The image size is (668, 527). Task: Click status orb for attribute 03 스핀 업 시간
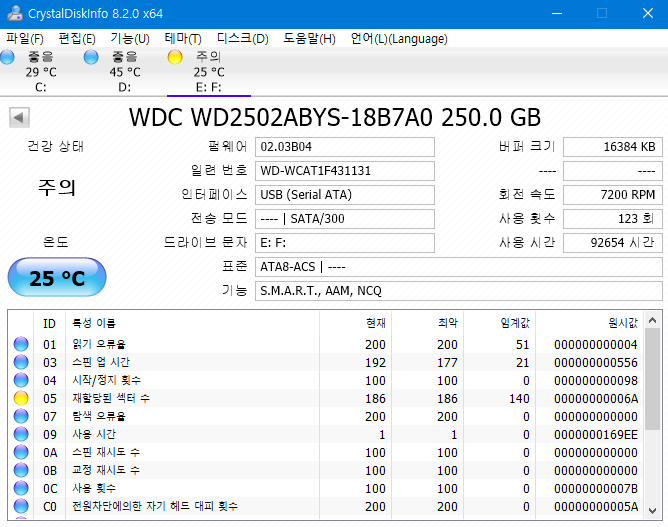tap(21, 362)
